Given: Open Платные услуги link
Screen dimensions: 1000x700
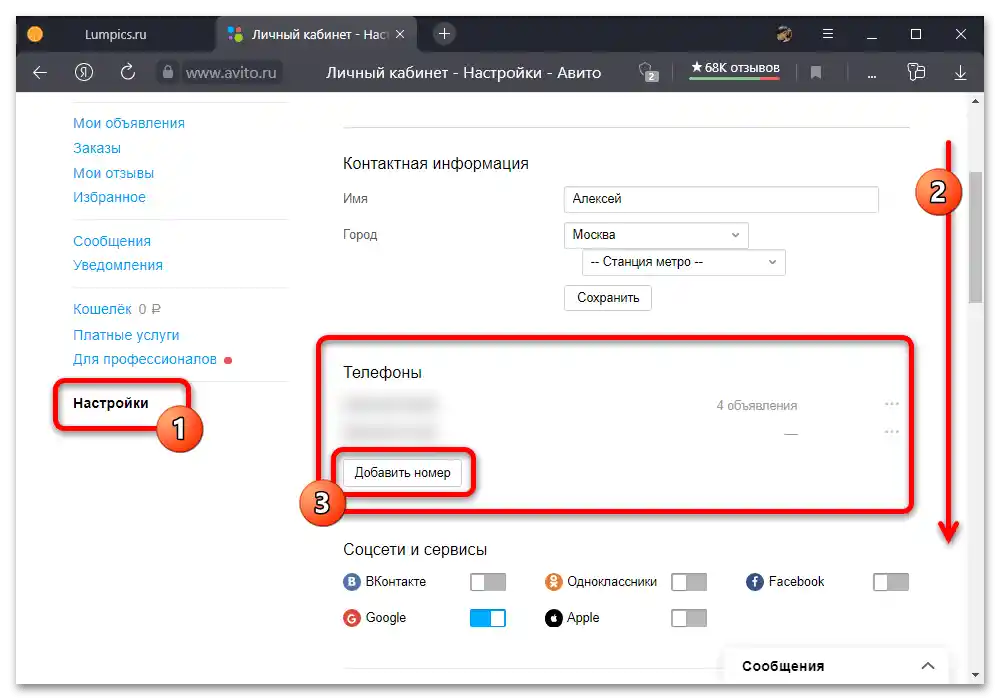Looking at the screenshot, I should click(126, 335).
